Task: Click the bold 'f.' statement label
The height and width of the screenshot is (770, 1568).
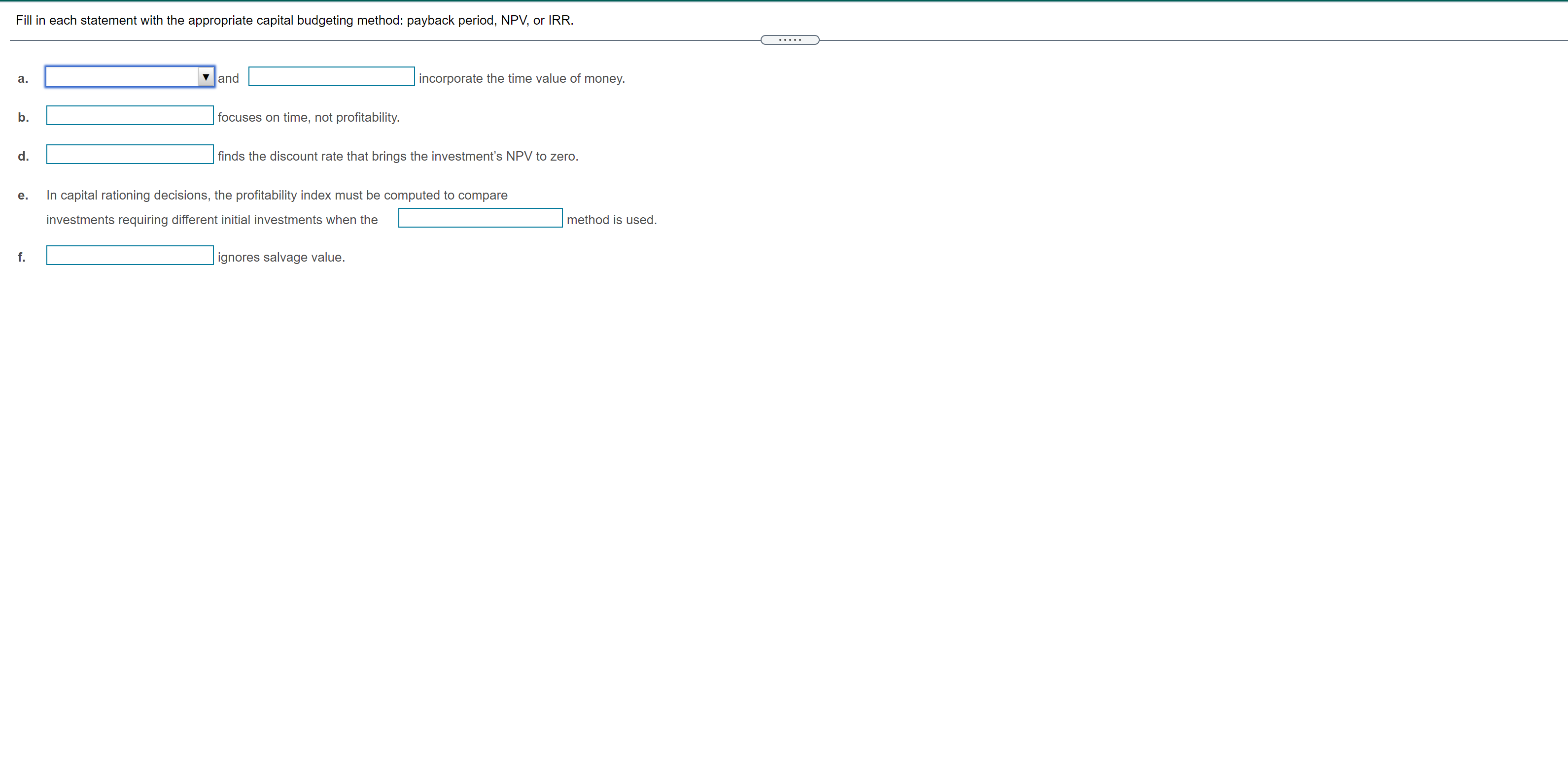Action: point(22,257)
